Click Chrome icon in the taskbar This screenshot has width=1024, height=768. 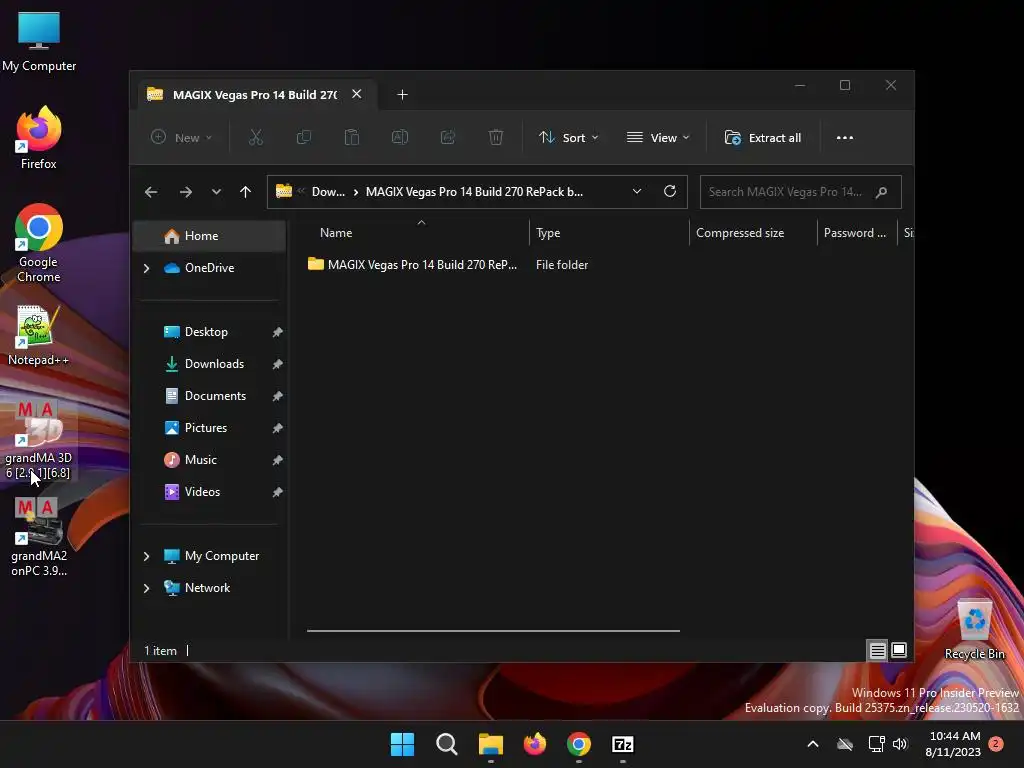click(579, 744)
